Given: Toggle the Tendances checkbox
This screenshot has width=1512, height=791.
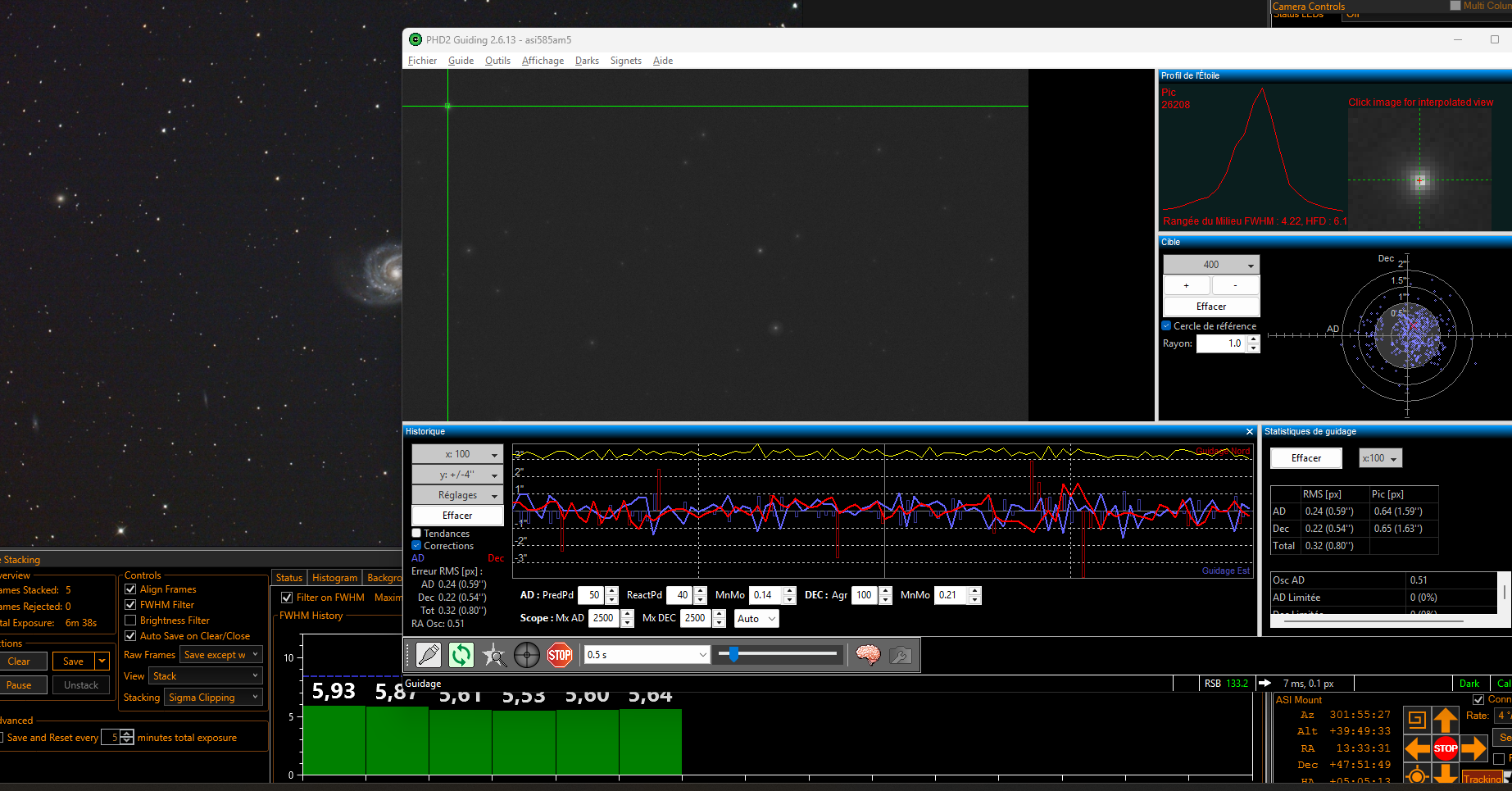Looking at the screenshot, I should point(416,534).
